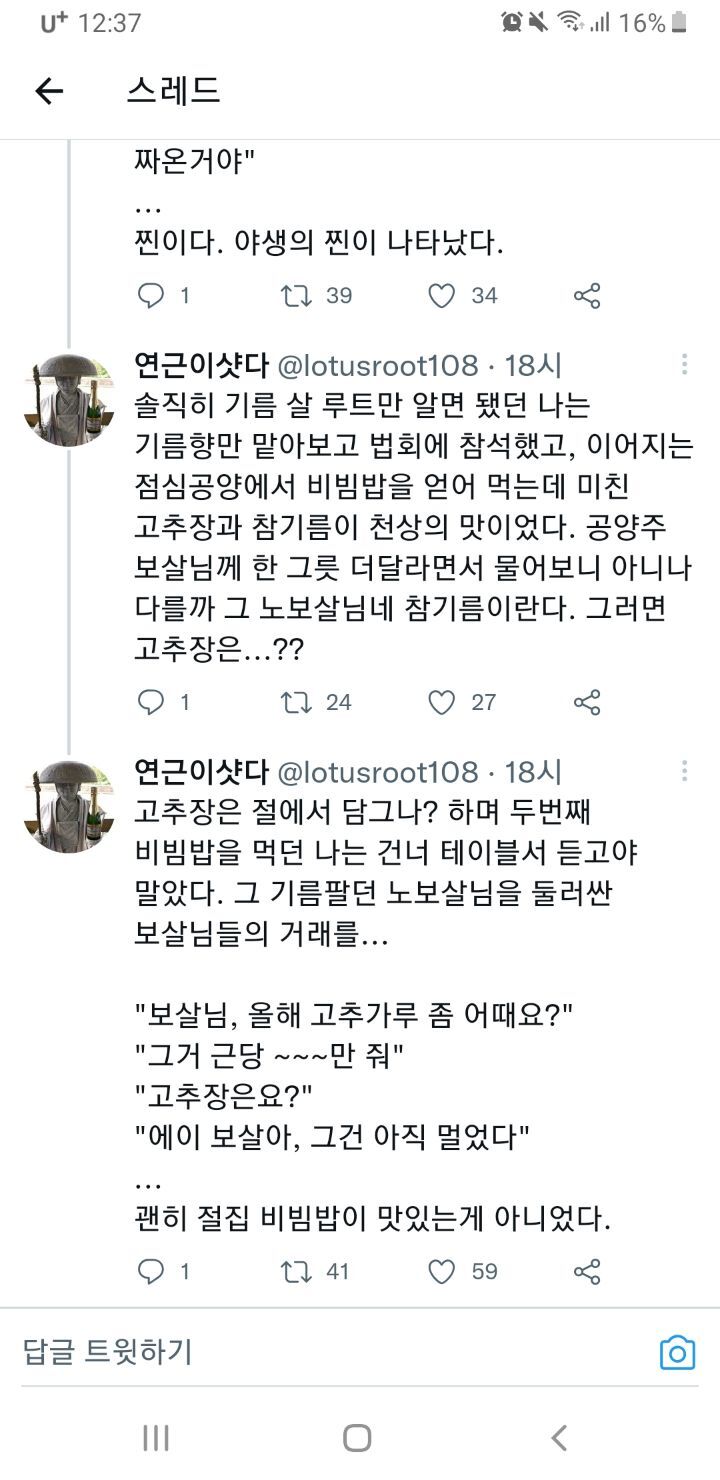Open more options on the 고추장은 절에서 tweet
This screenshot has height=1480, width=720.
click(685, 771)
